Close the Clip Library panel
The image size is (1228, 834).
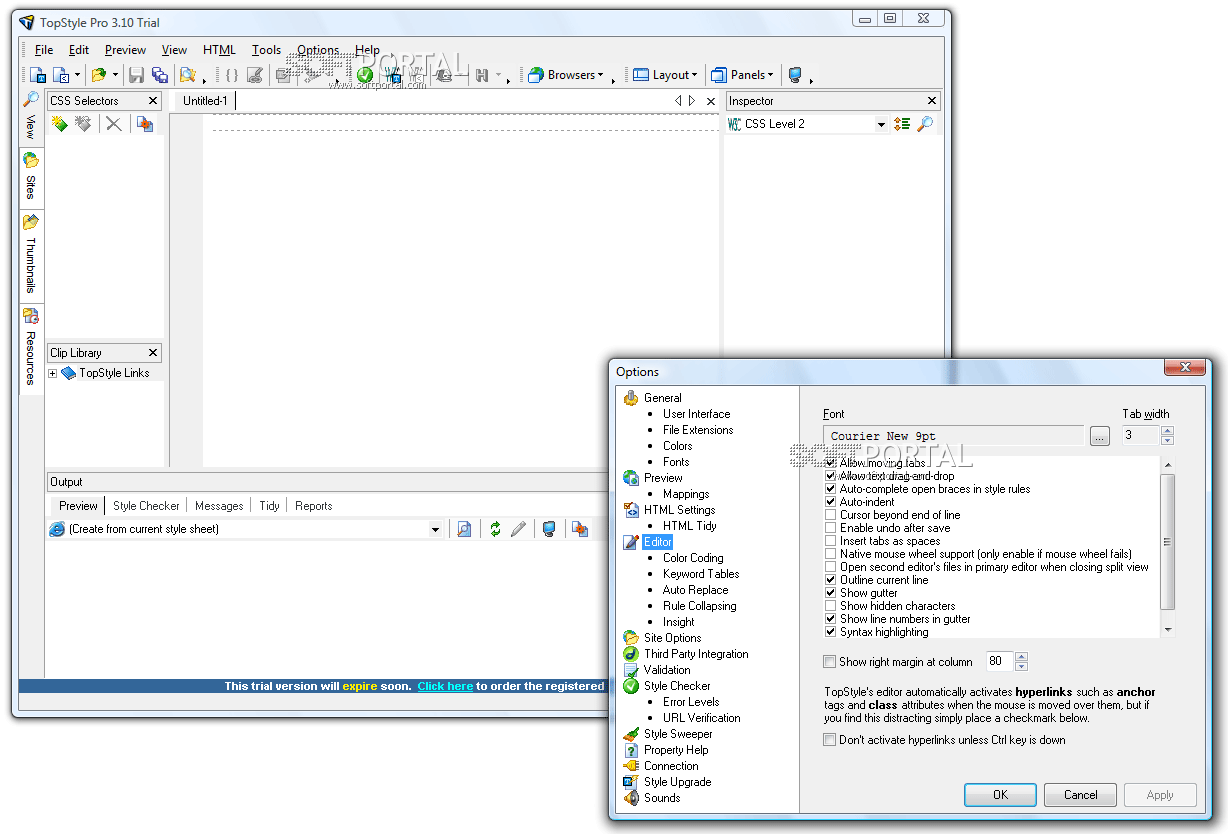pos(153,353)
